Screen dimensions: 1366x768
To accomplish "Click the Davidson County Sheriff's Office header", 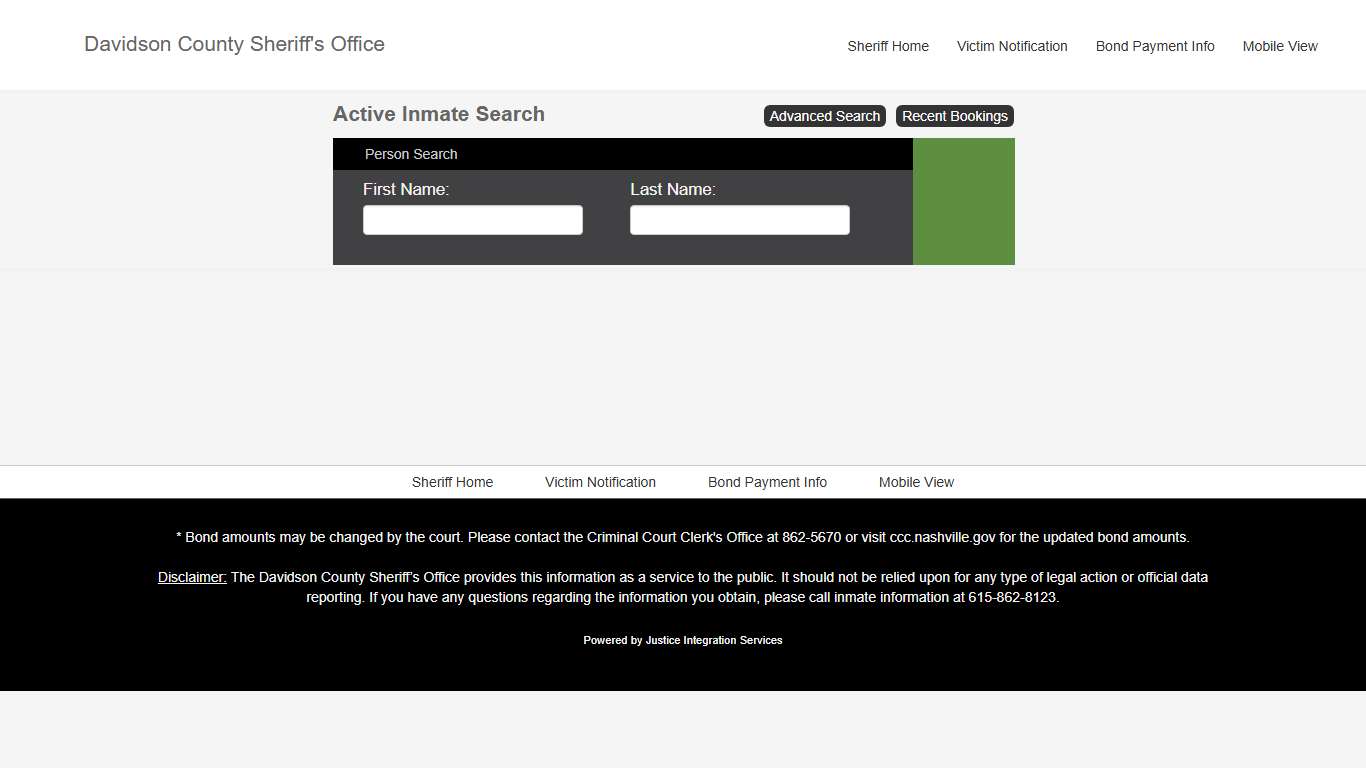I will (234, 44).
